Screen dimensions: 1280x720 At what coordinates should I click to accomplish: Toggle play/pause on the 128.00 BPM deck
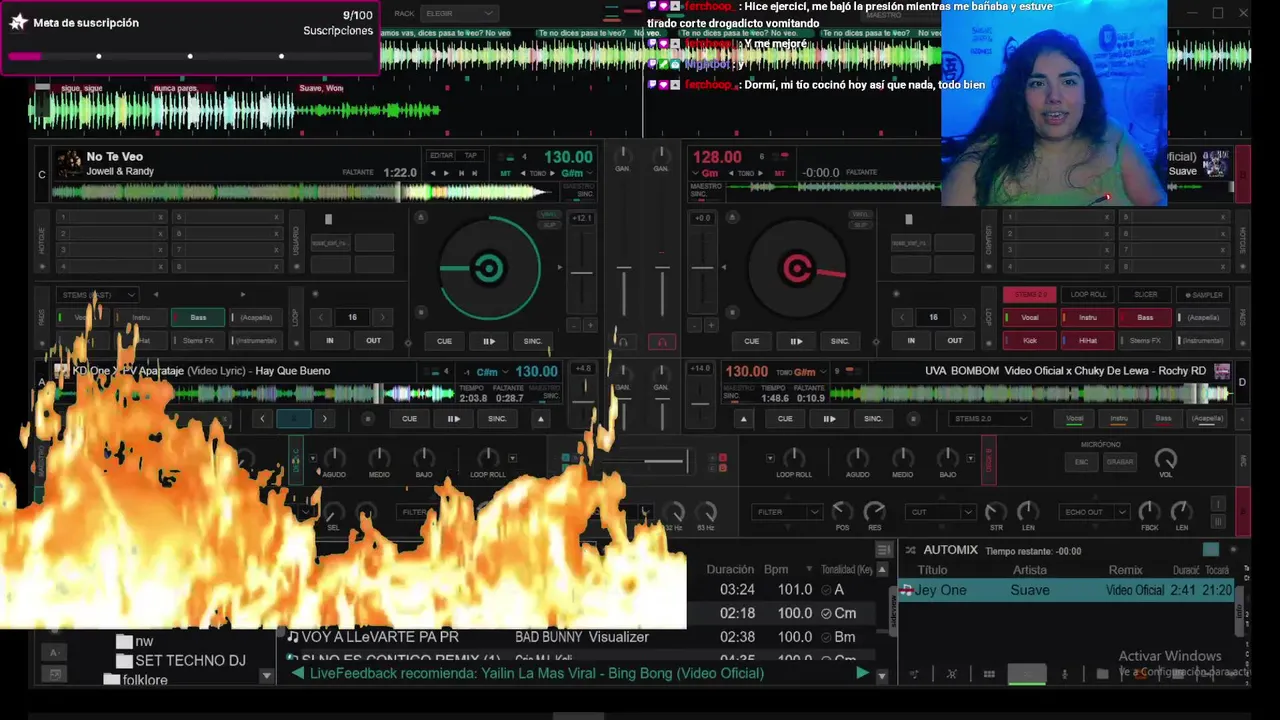tap(796, 341)
